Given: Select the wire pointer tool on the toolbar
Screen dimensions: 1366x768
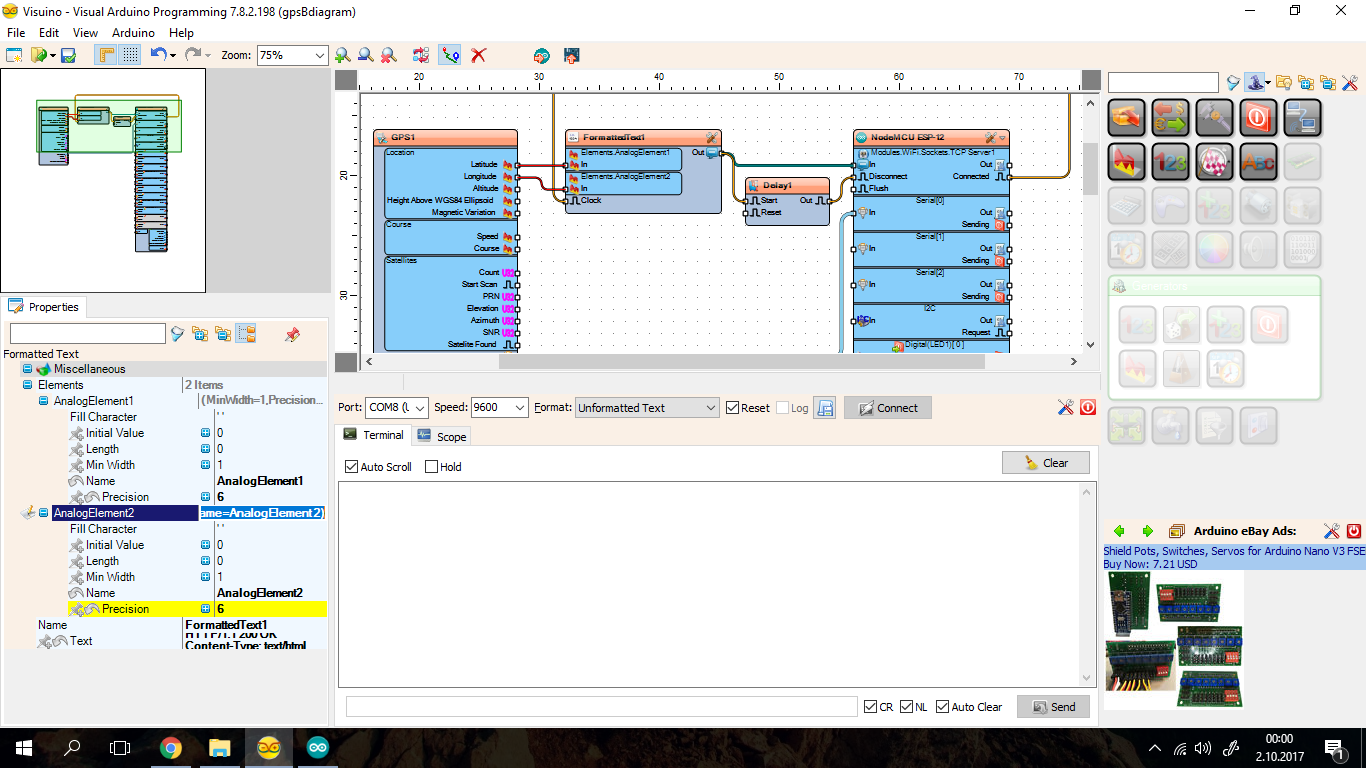Looking at the screenshot, I should pos(449,55).
